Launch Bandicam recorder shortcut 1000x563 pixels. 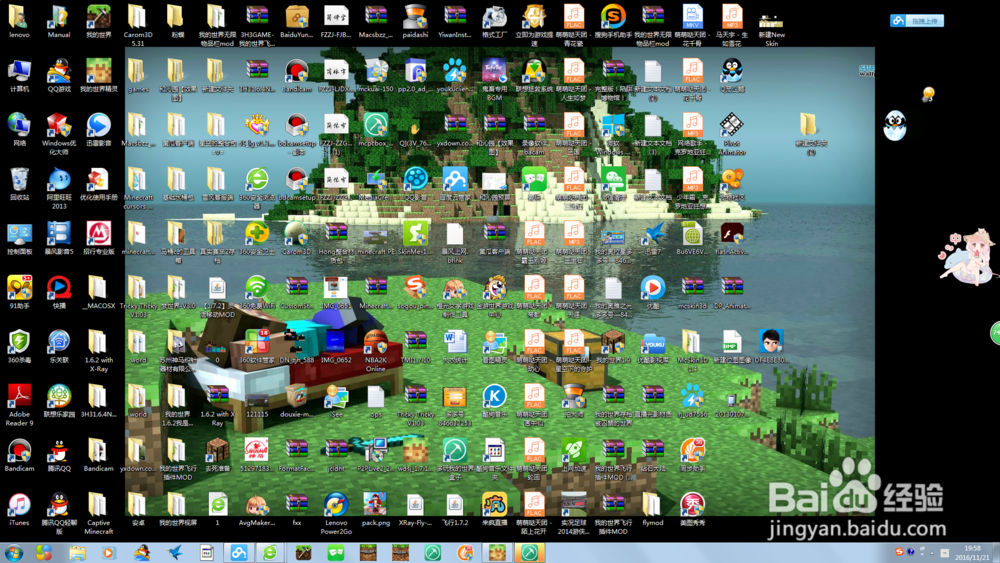(19, 451)
